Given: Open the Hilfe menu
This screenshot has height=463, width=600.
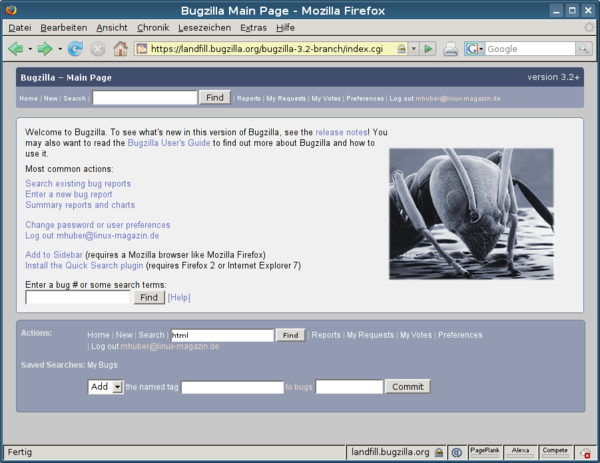Looking at the screenshot, I should [x=285, y=28].
